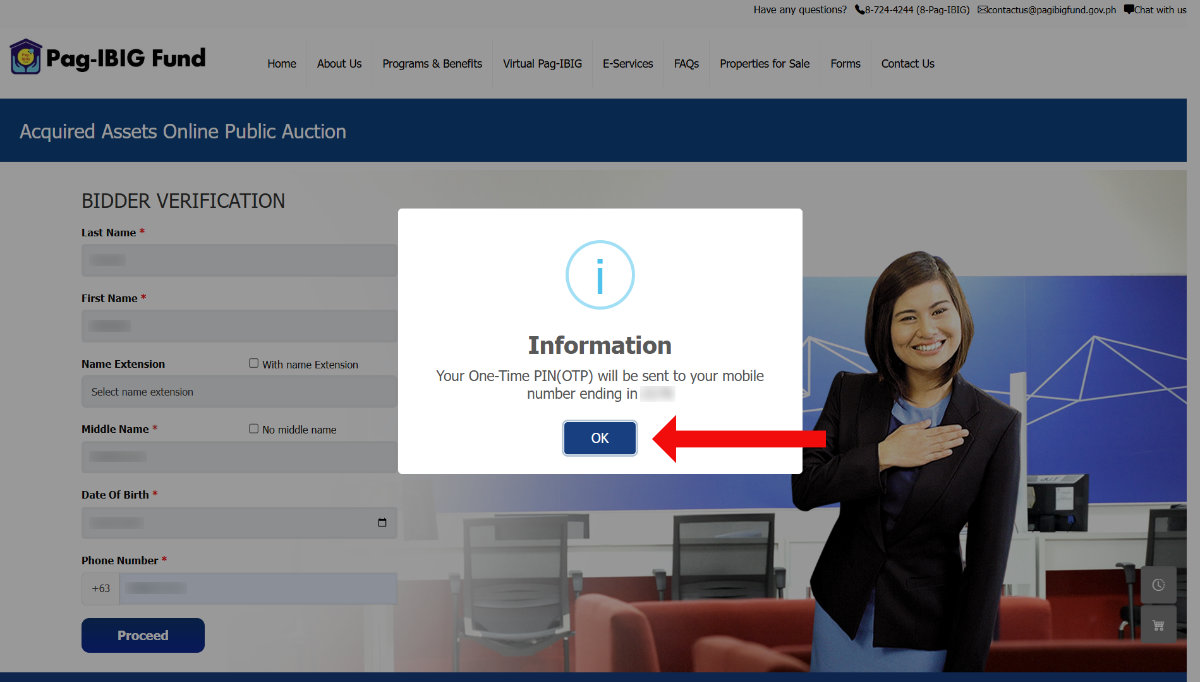Open the Select name extension dropdown
1200x682 pixels.
[x=239, y=392]
